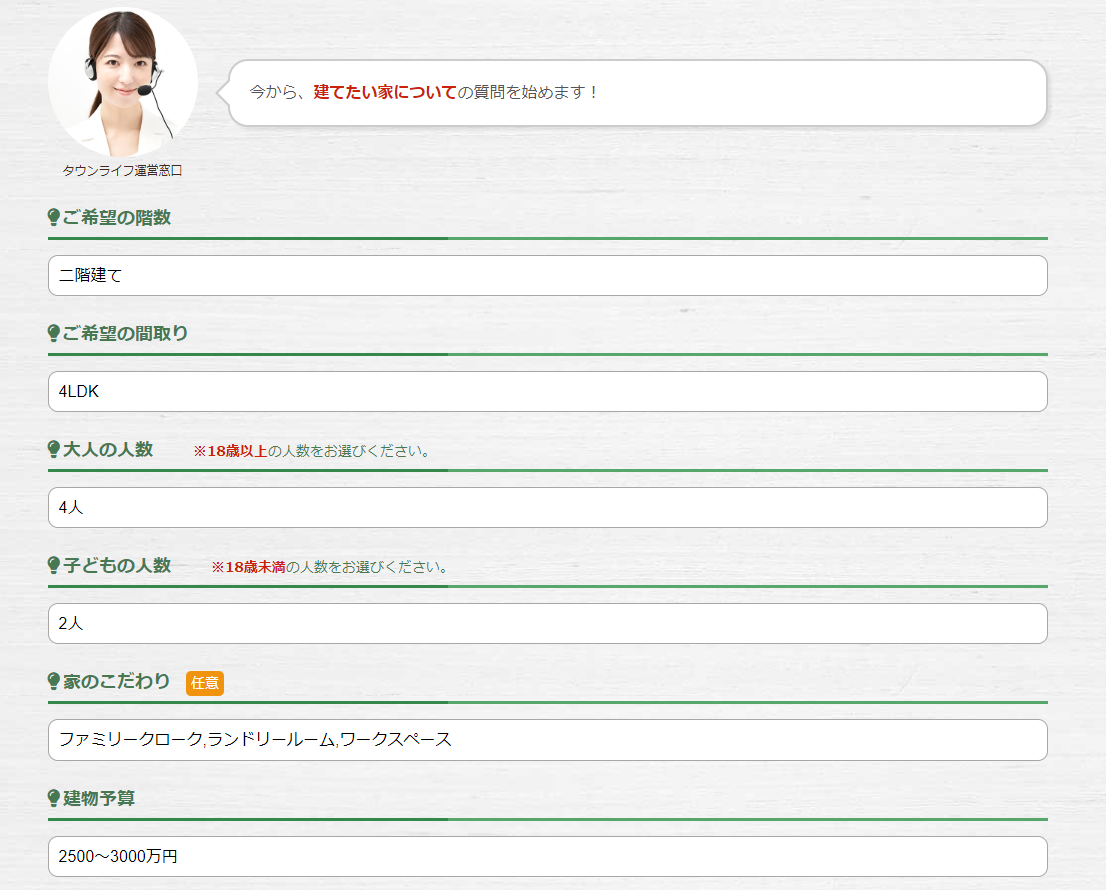Open the 建物予算 field showing 2500～3000万円
The image size is (1106, 890).
[x=547, y=856]
